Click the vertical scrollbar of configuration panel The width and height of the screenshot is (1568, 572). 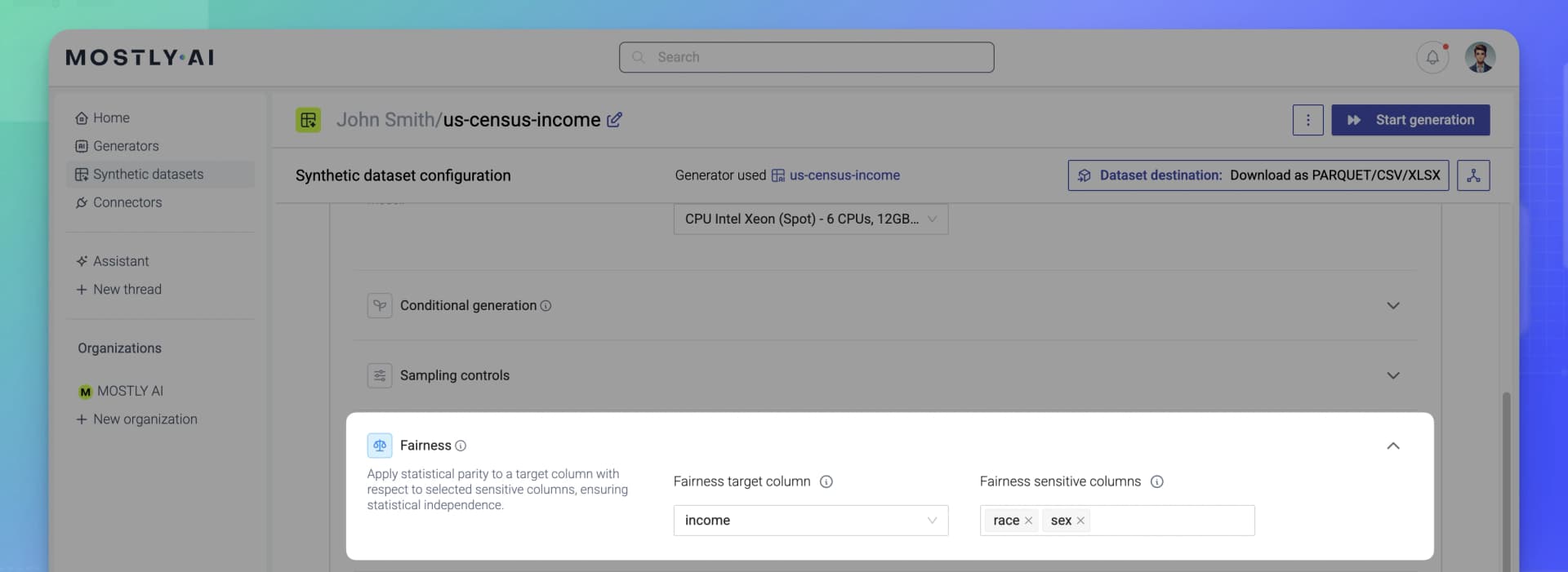point(1506,481)
